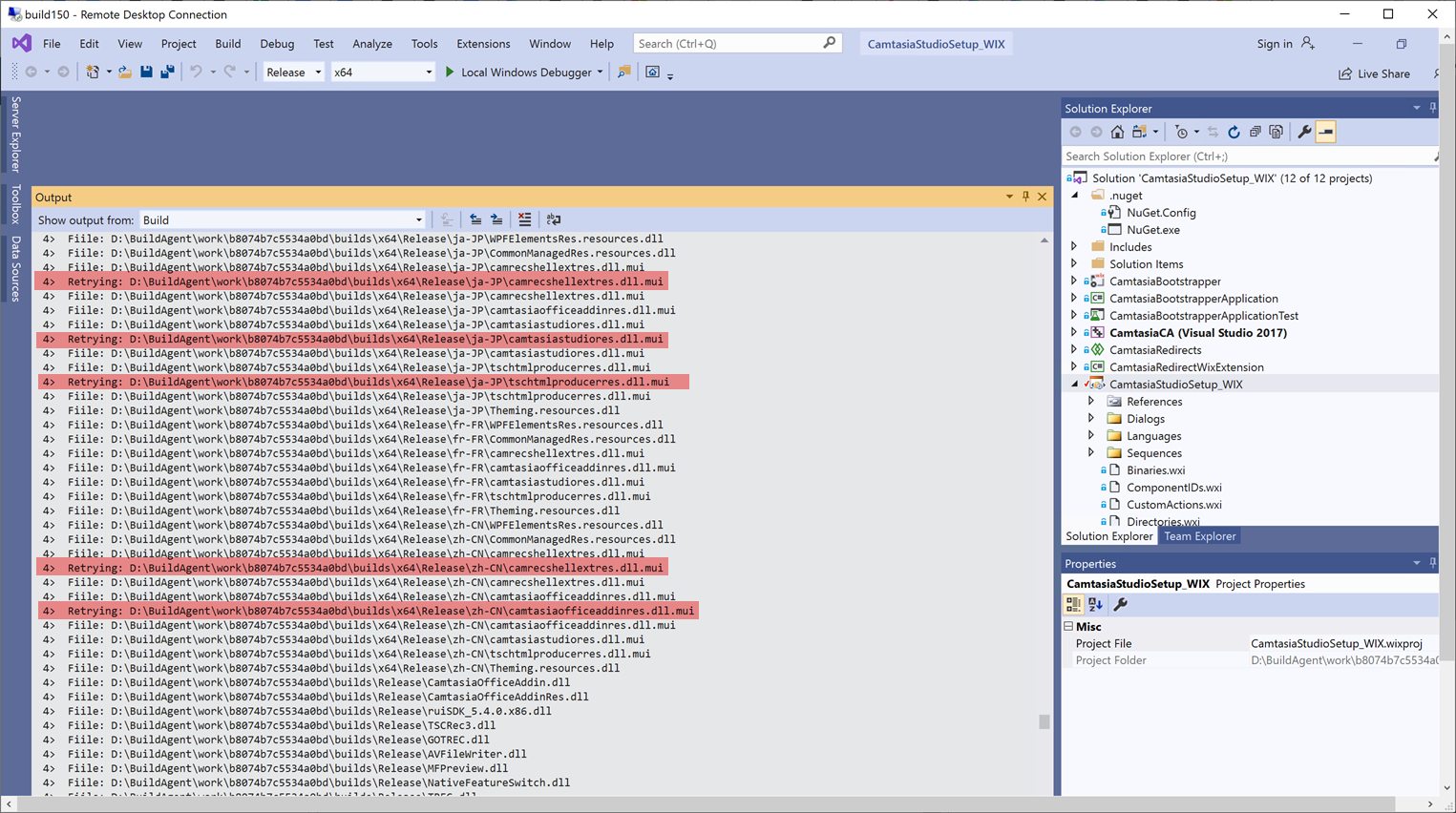Click the Alphabetical sort icon in Properties
Image resolution: width=1456 pixels, height=813 pixels.
pyautogui.click(x=1096, y=605)
